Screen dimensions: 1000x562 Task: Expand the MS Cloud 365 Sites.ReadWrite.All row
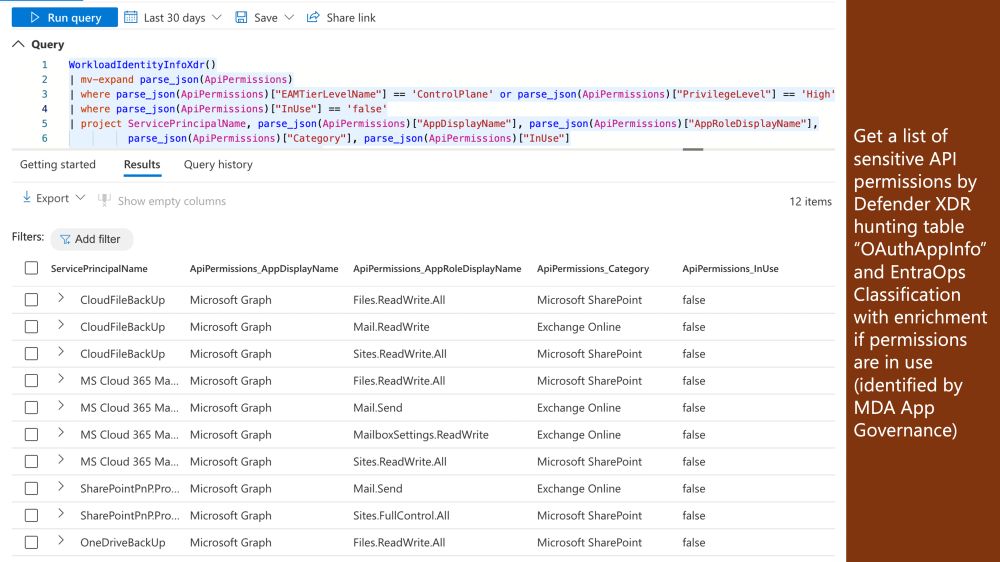pyautogui.click(x=61, y=459)
